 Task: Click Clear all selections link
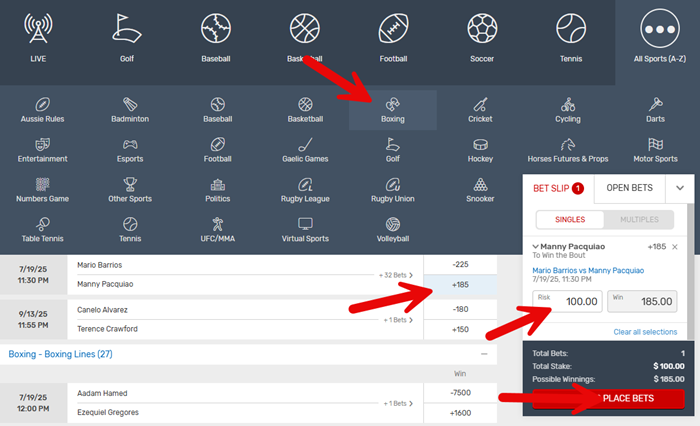tap(647, 331)
